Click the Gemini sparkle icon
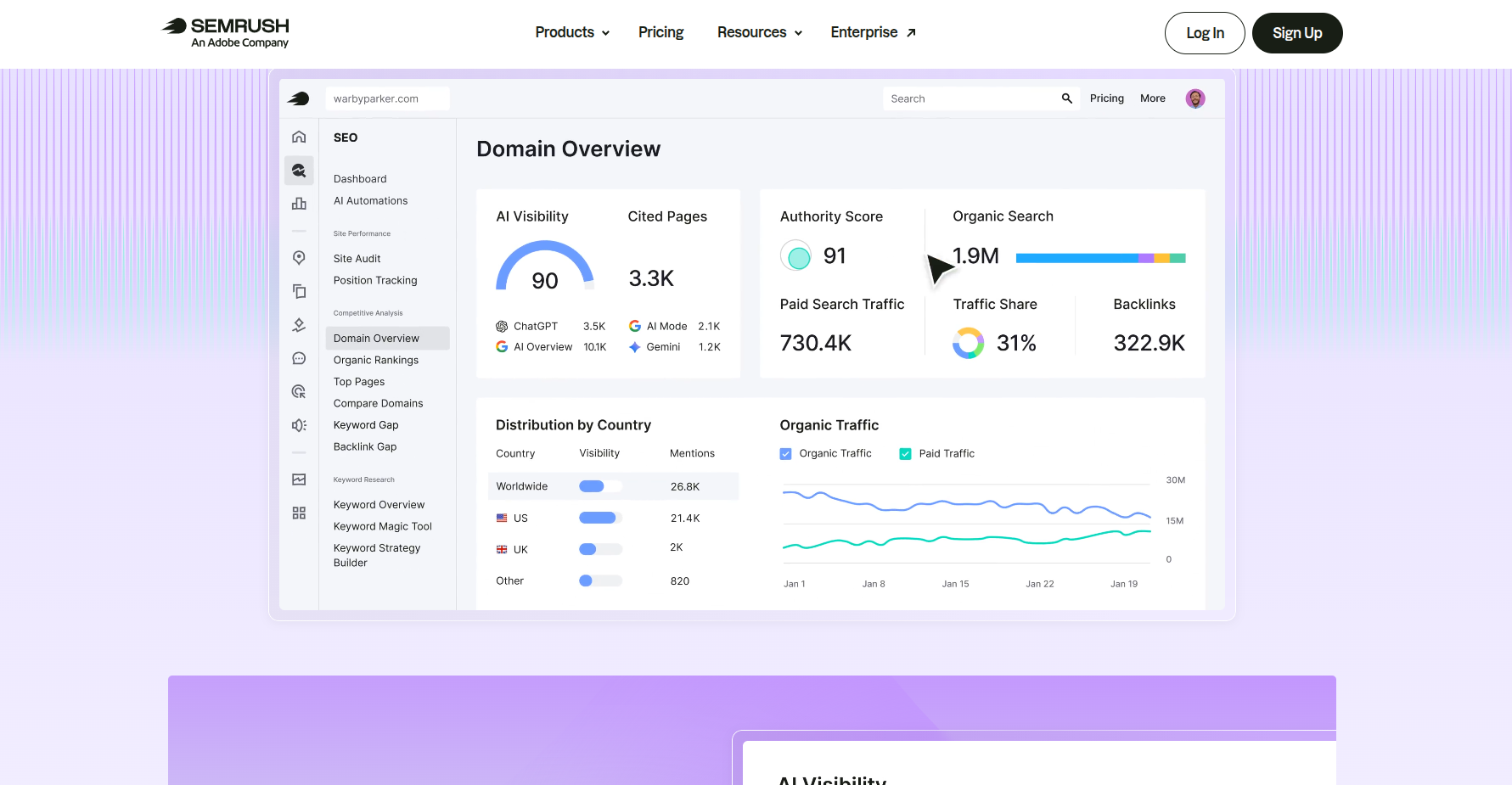1512x785 pixels. [634, 347]
